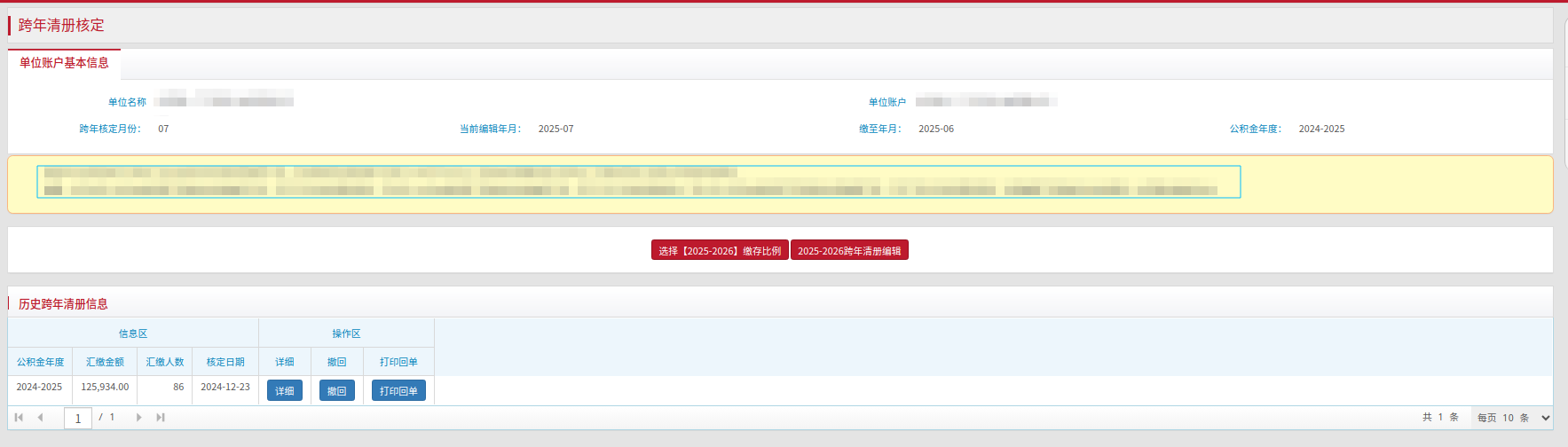The image size is (1568, 447).
Task: Click the previous page arrow
Action: point(40,418)
